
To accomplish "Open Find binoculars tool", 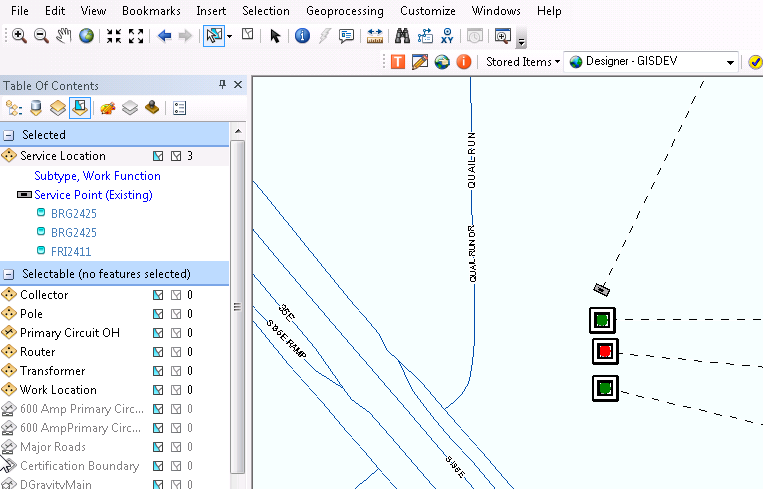I will (402, 36).
